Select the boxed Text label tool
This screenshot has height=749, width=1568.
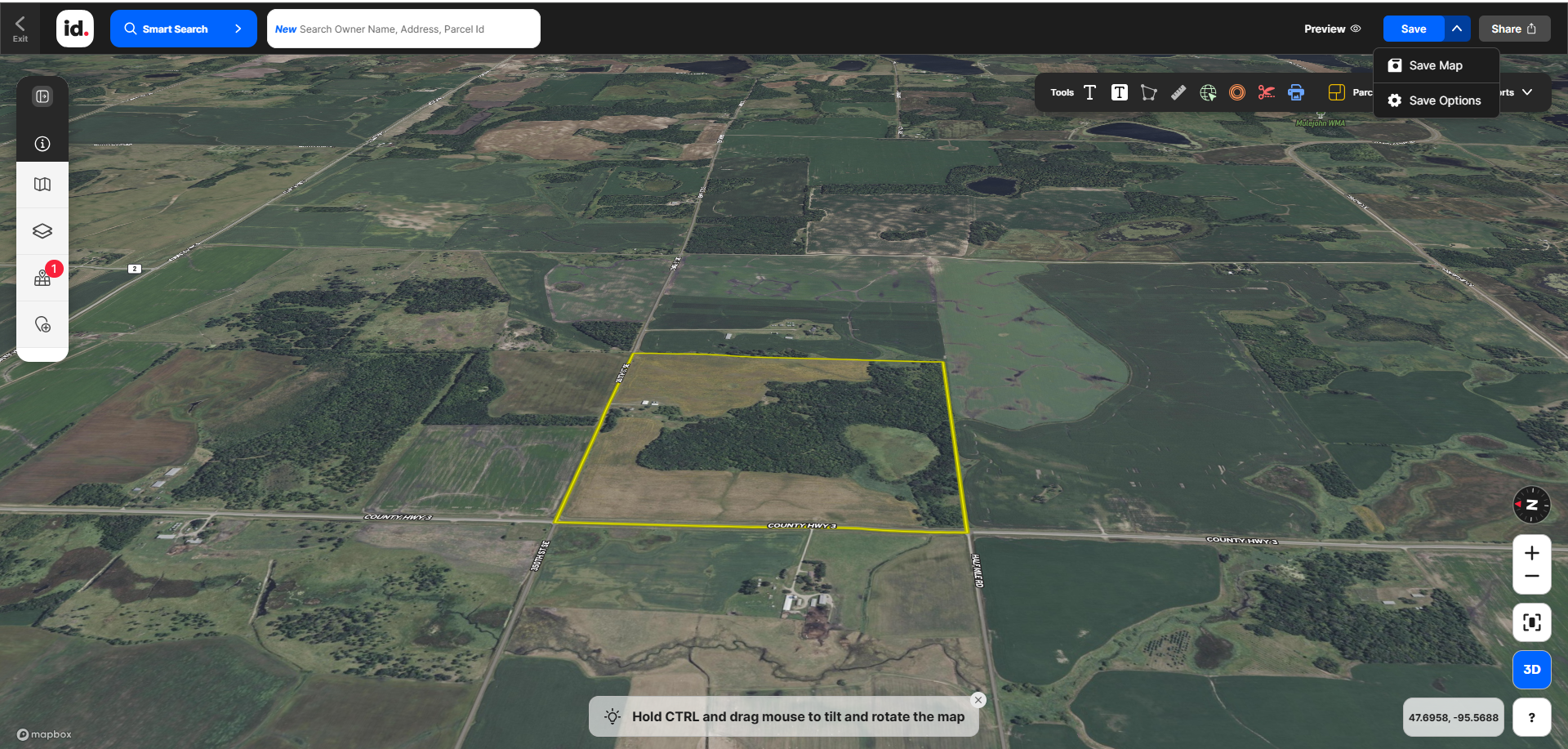(x=1119, y=92)
